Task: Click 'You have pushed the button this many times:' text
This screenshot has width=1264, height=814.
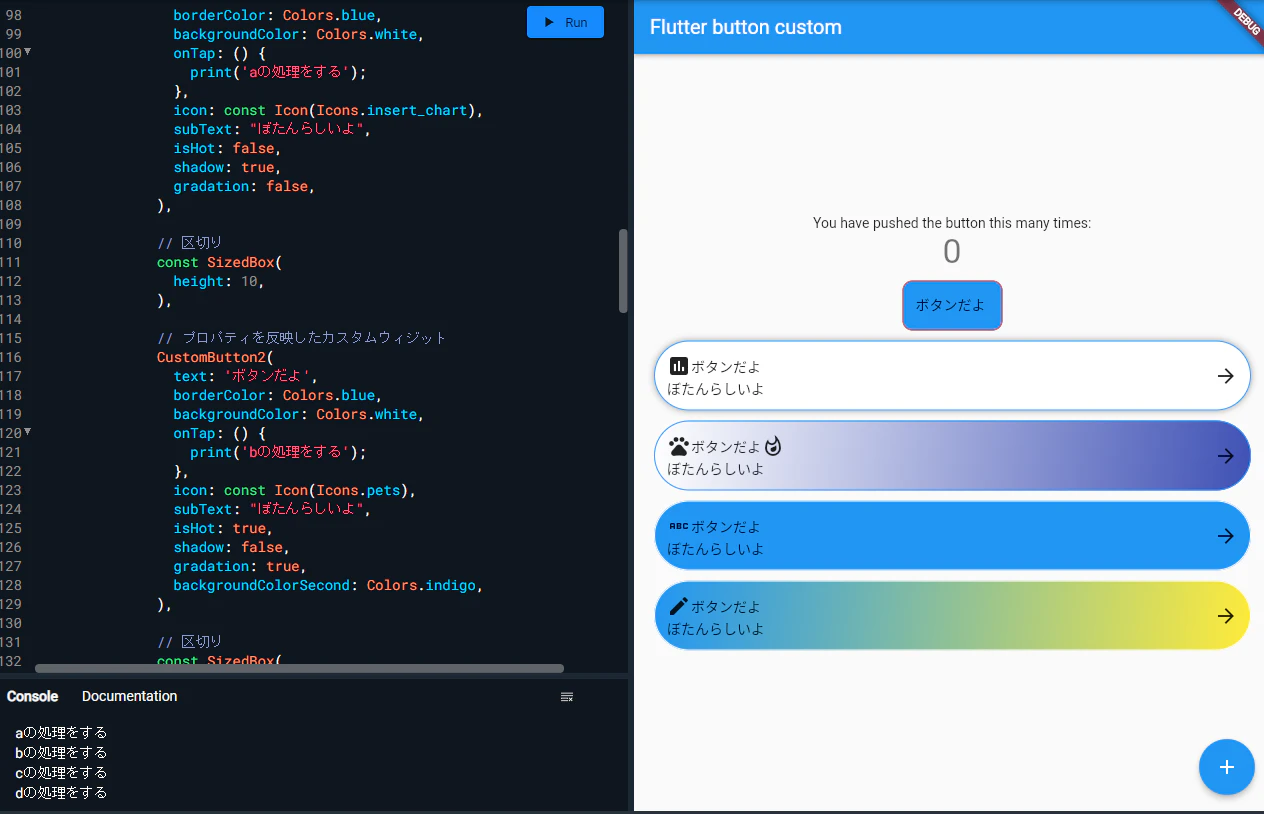Action: click(x=952, y=223)
